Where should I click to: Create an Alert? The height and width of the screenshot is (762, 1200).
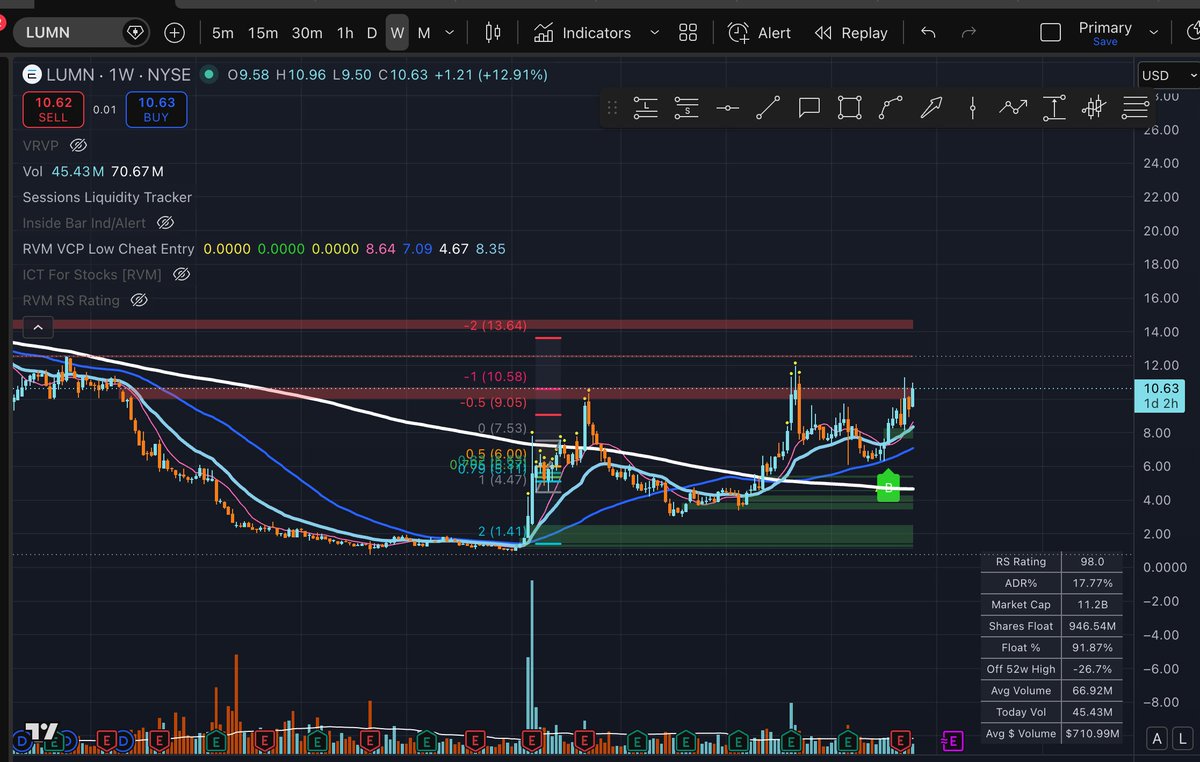[759, 33]
